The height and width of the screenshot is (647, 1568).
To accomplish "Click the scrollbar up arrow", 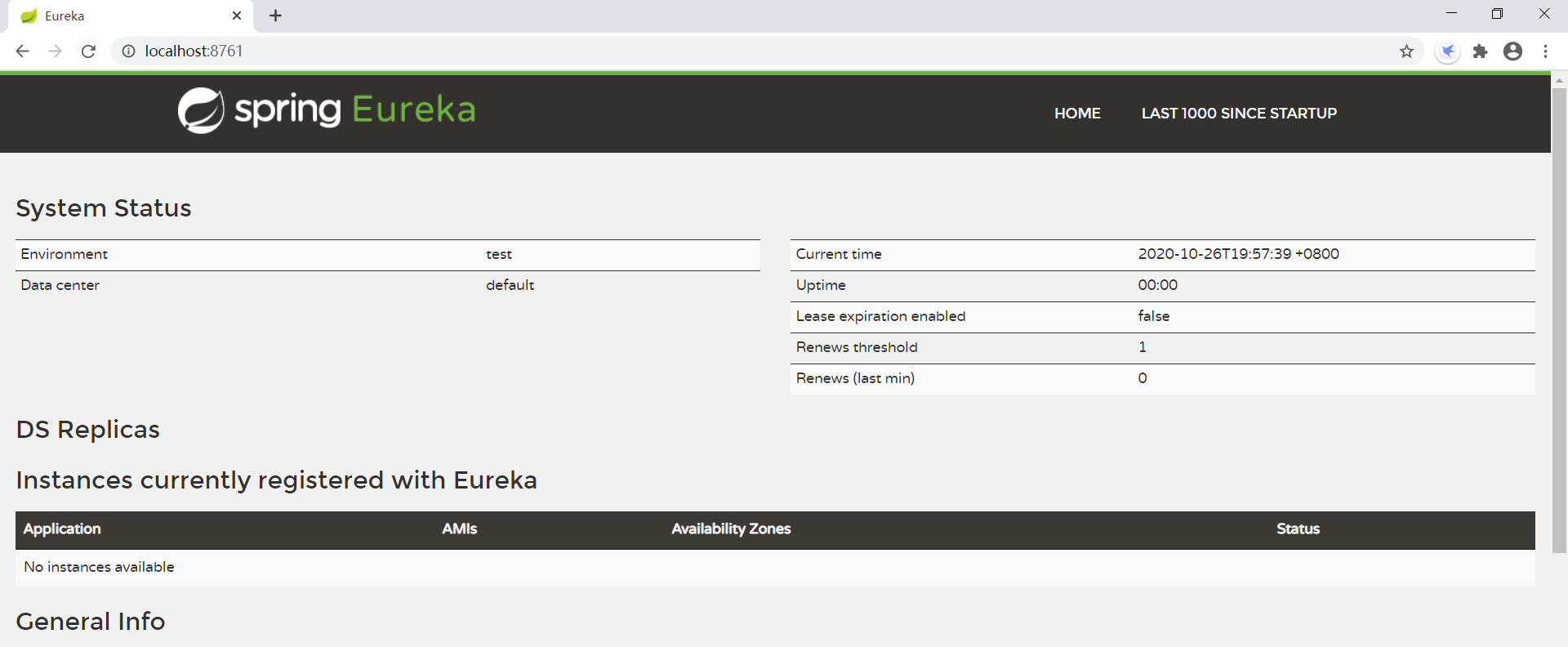I will 1559,80.
